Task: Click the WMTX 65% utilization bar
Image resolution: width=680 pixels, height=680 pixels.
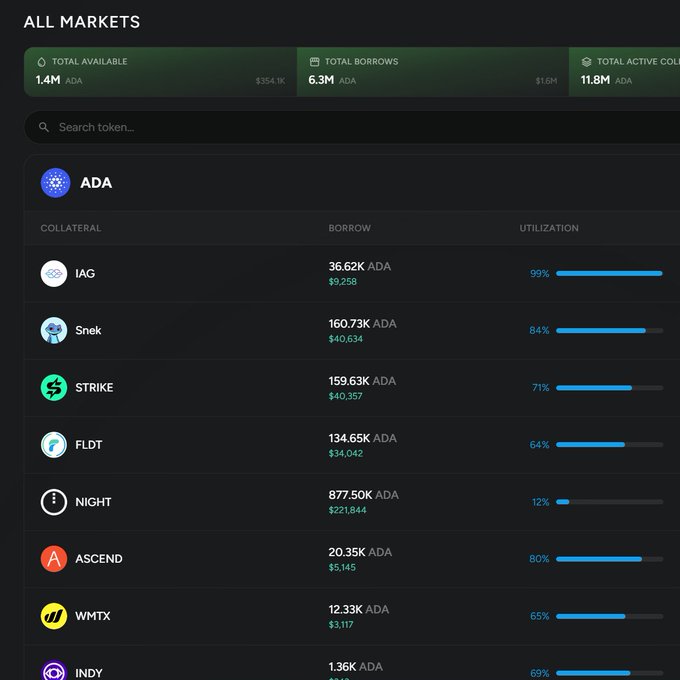Action: (609, 616)
